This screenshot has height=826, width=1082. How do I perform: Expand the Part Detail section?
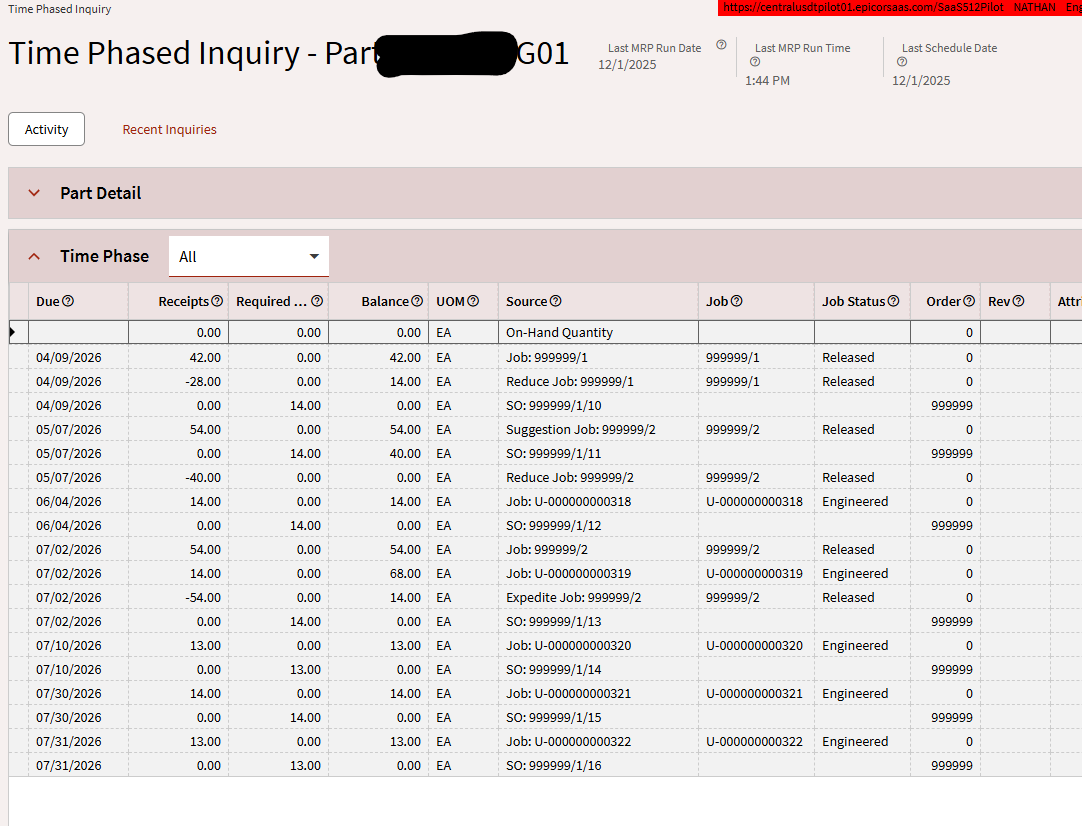[x=34, y=193]
